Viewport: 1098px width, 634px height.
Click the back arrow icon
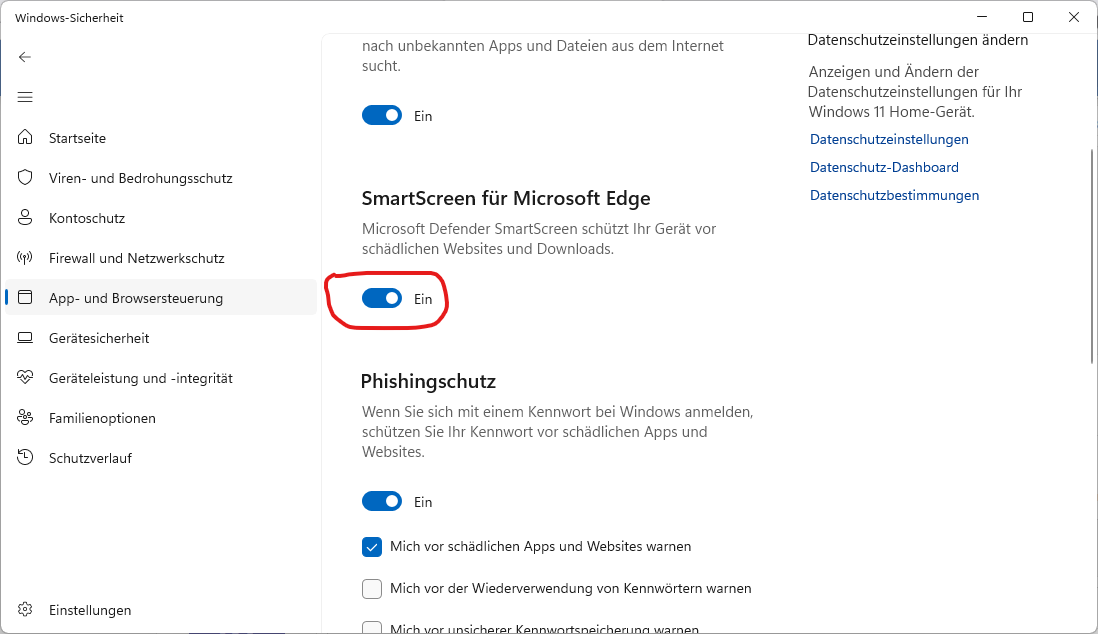point(25,57)
